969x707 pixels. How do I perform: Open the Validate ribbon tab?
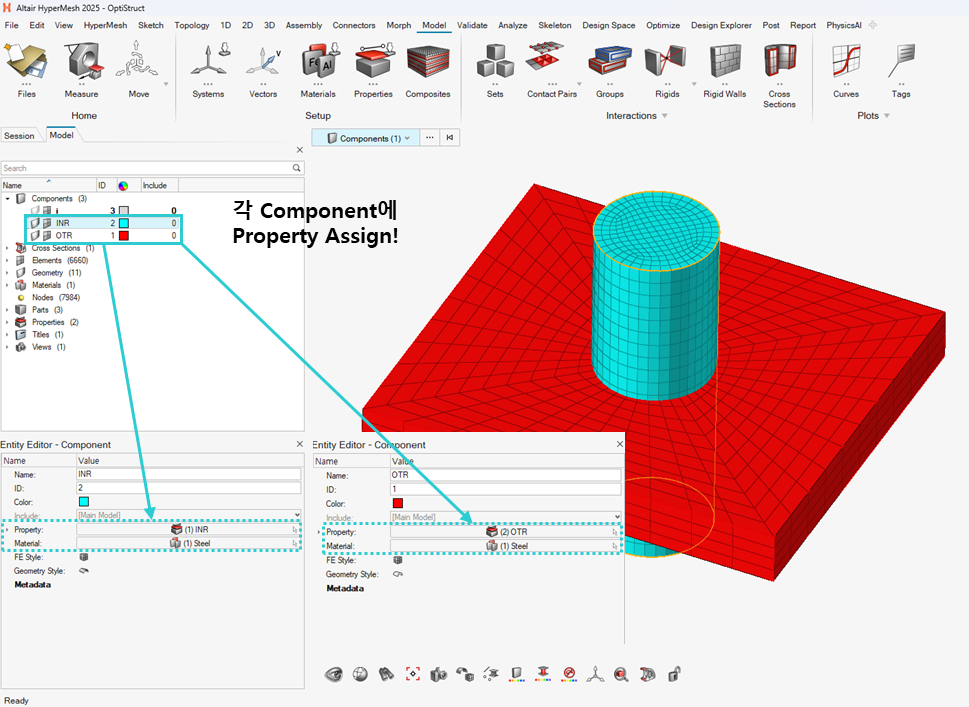(472, 25)
